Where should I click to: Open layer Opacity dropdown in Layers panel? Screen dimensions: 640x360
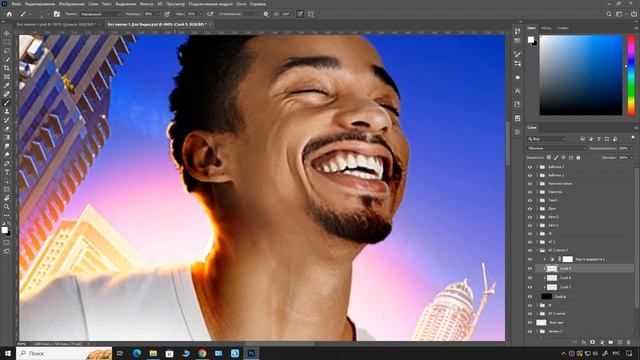pos(631,148)
